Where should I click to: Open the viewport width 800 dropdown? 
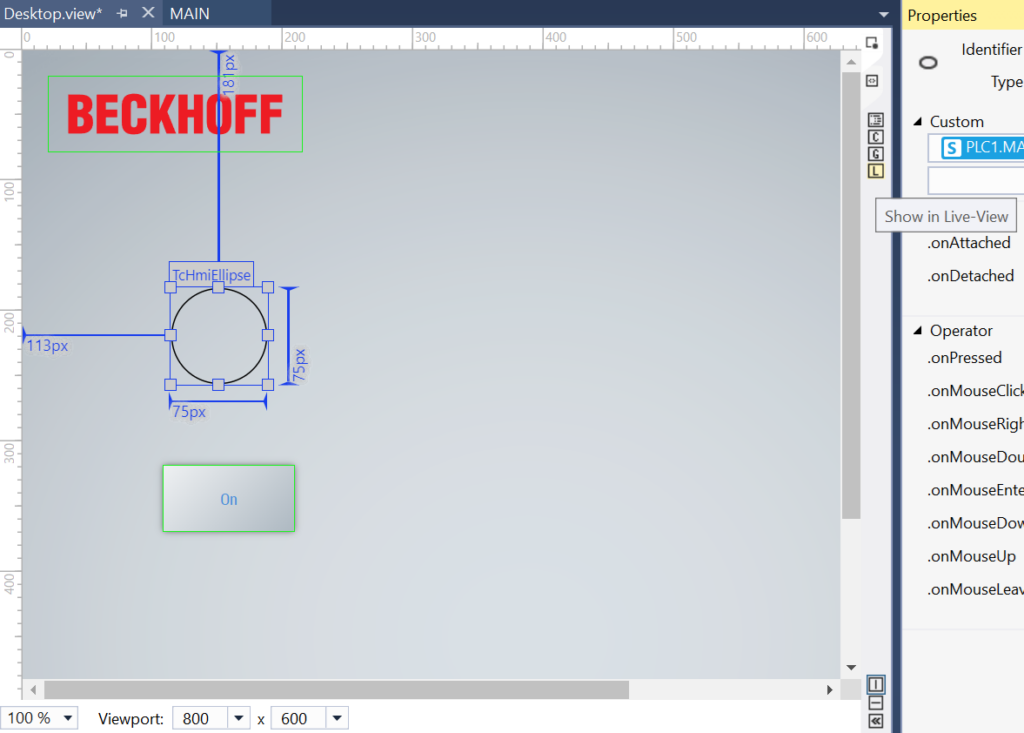click(239, 719)
